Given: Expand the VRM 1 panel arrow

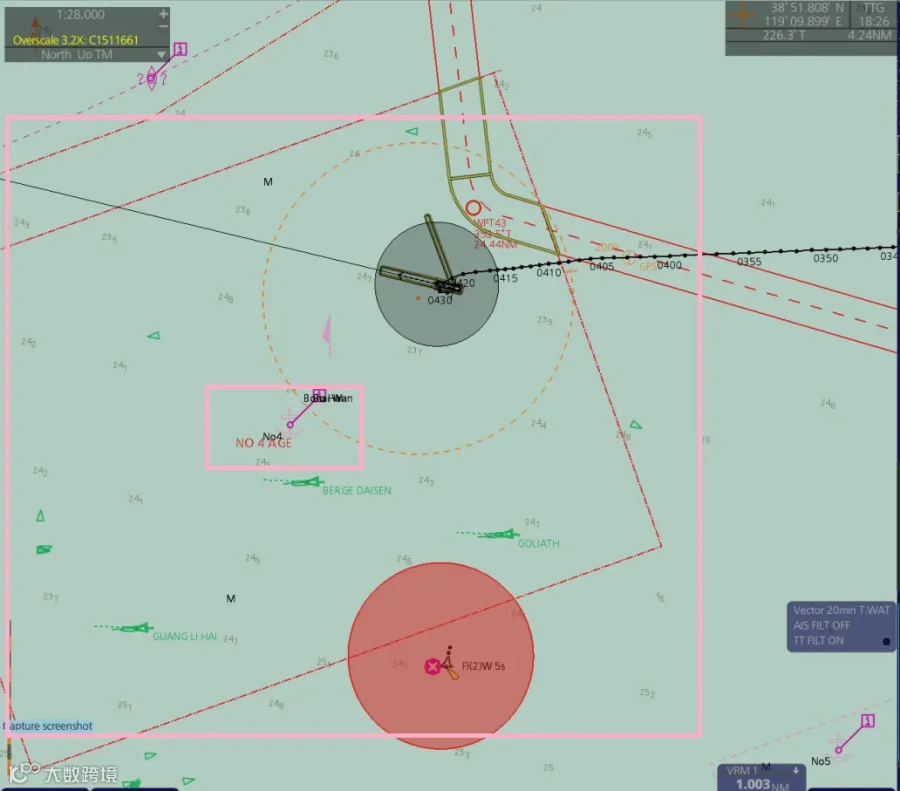Looking at the screenshot, I should [796, 770].
